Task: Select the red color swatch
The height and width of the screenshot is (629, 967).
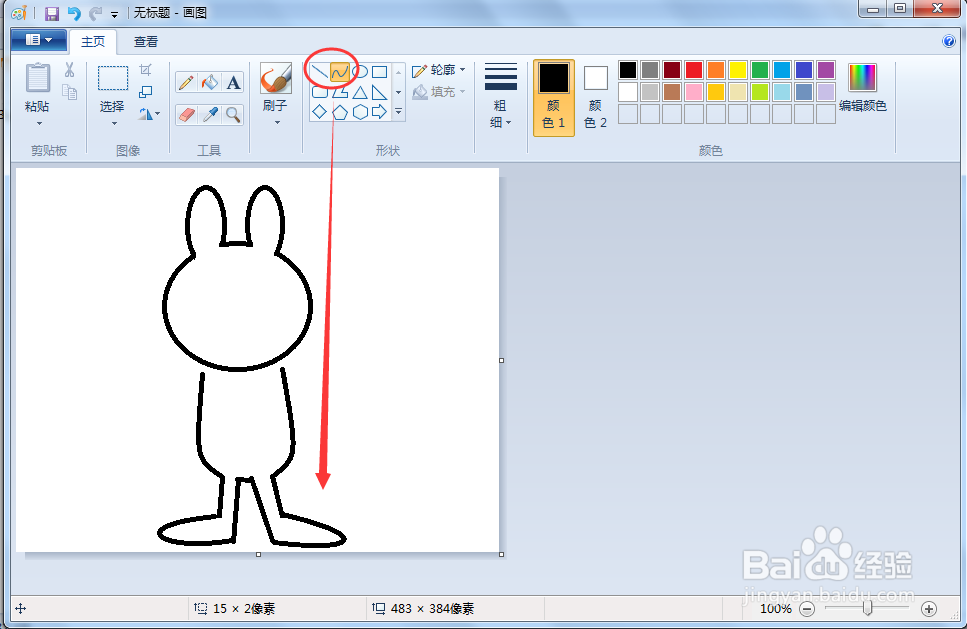Action: [x=694, y=70]
